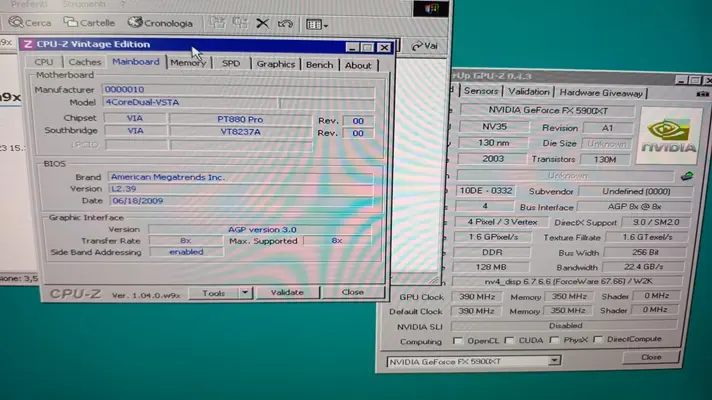The width and height of the screenshot is (712, 400).
Task: Click the DirectX Support 9.0 / SM2.0 value
Action: coord(656,222)
